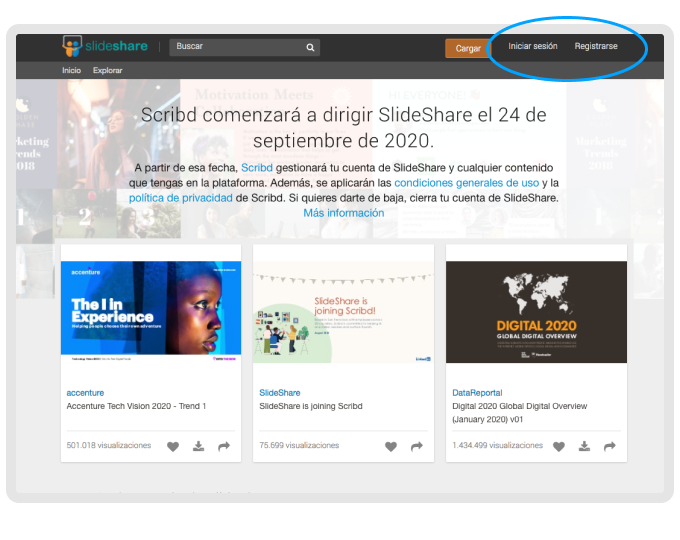Share the Digital 2020 Global Overview presentation
The width and height of the screenshot is (680, 540).
click(610, 446)
